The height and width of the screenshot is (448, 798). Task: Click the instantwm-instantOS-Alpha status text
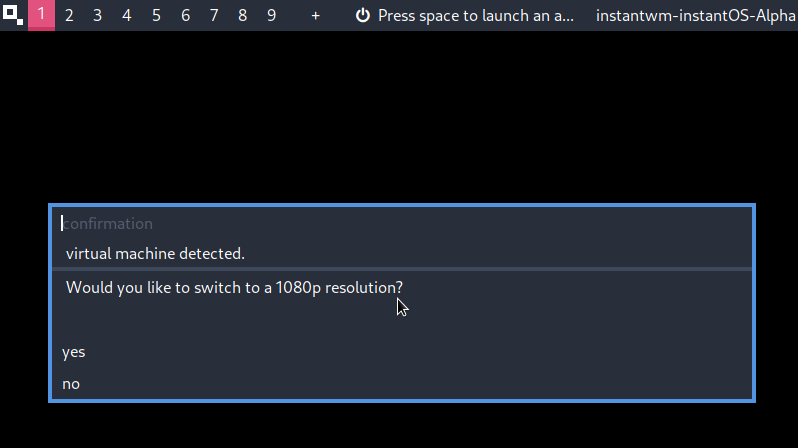click(x=696, y=16)
